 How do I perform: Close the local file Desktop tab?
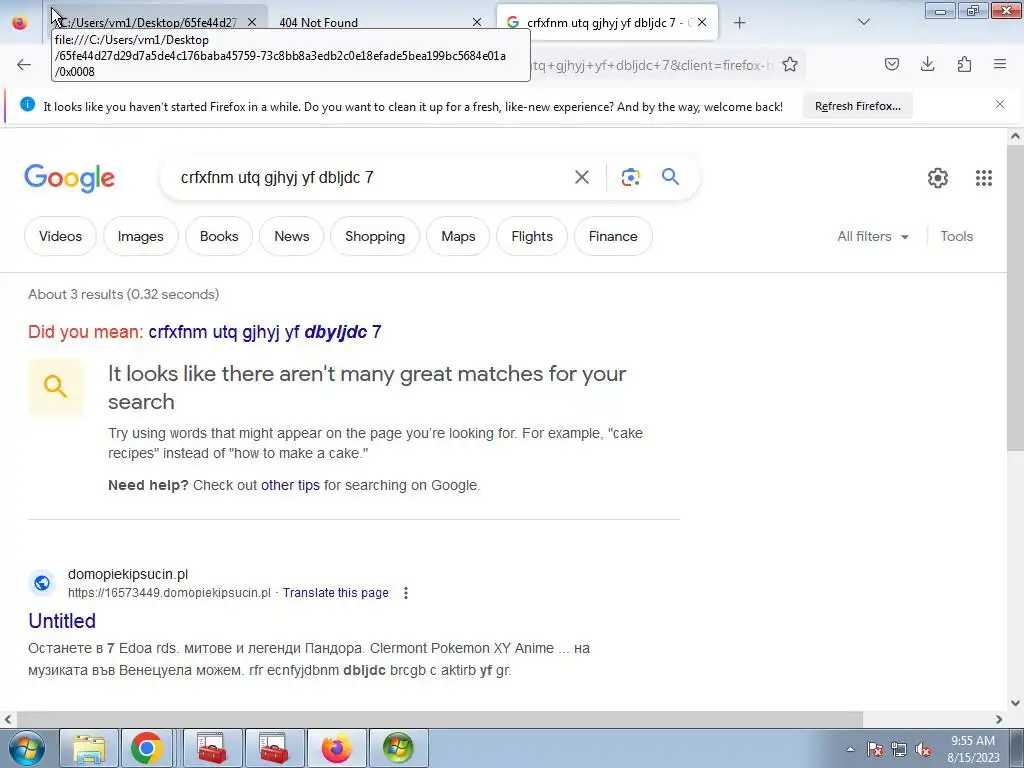[251, 22]
